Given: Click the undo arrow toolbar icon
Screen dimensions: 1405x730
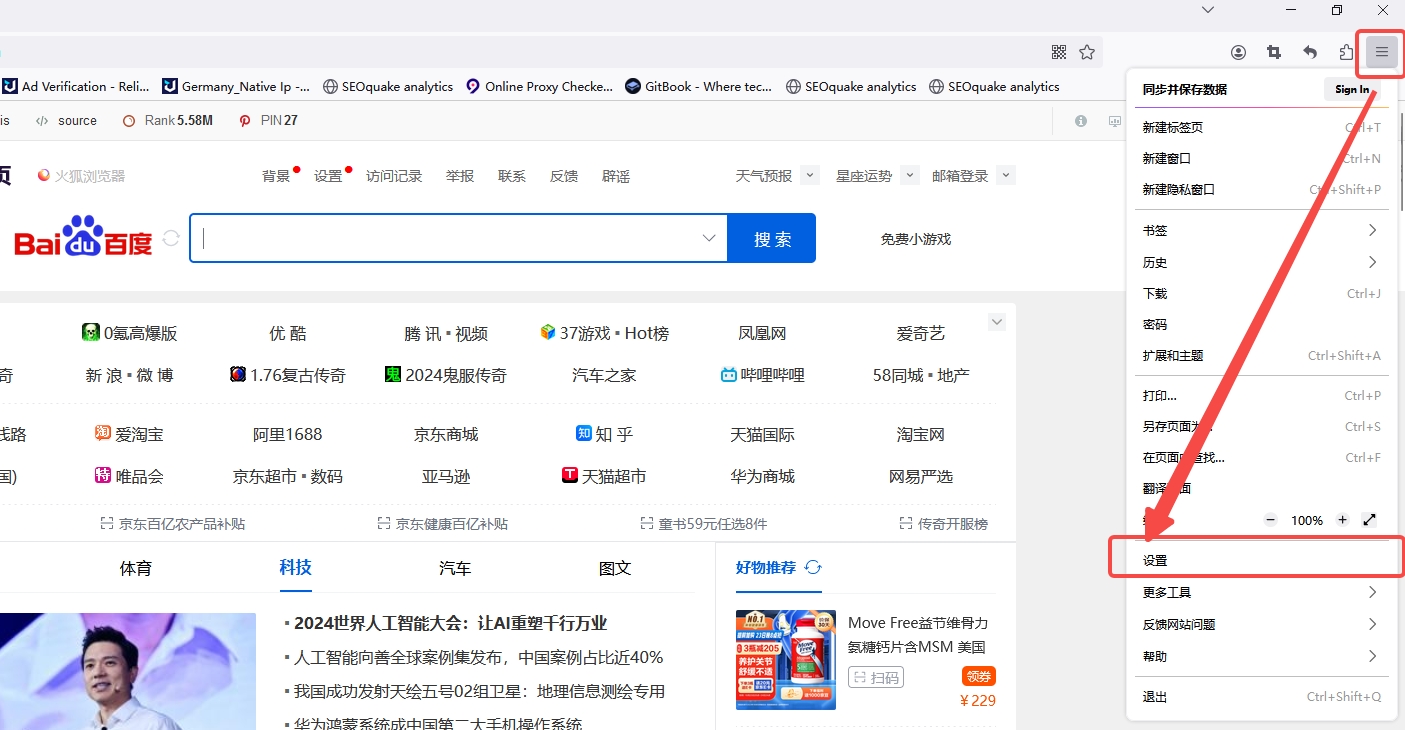Looking at the screenshot, I should [x=1310, y=52].
